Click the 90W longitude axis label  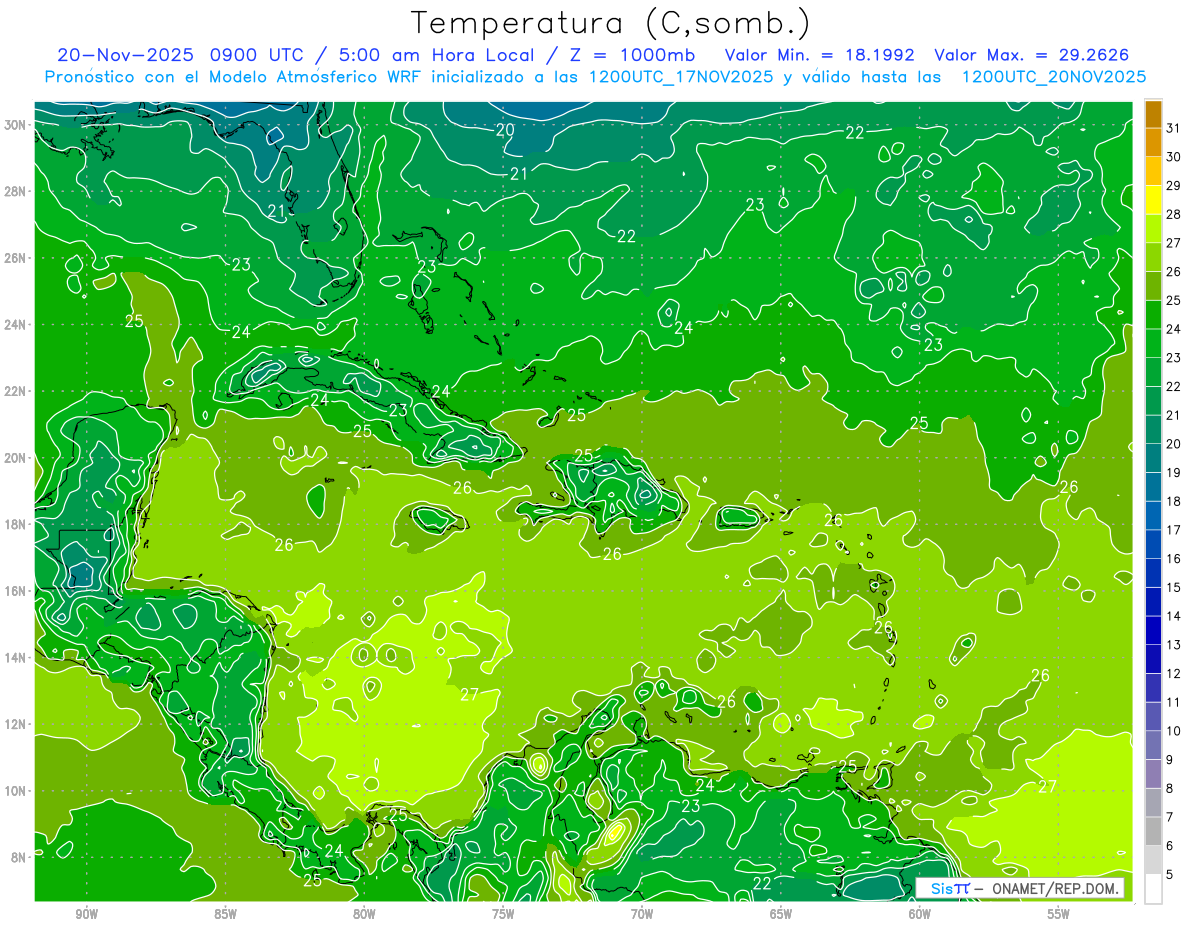tap(87, 914)
